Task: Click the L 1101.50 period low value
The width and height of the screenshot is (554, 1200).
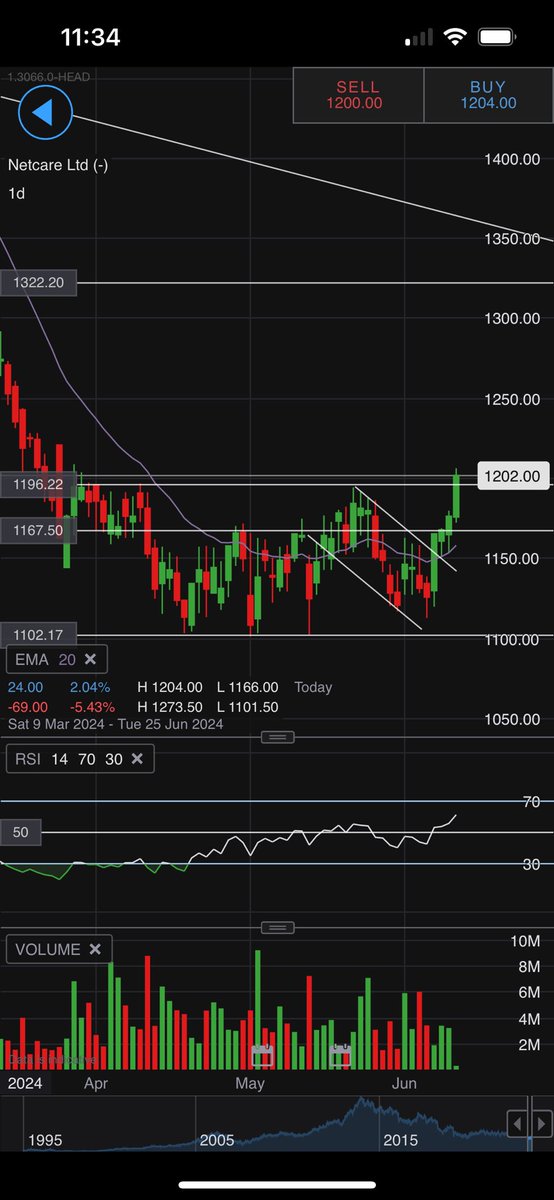Action: tap(245, 707)
